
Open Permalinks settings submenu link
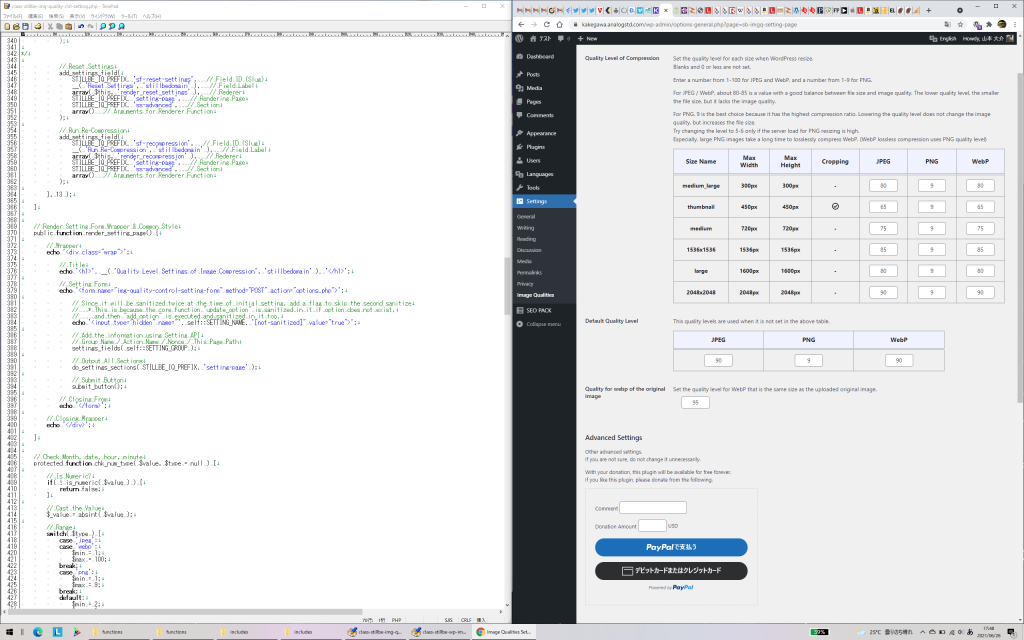click(529, 272)
